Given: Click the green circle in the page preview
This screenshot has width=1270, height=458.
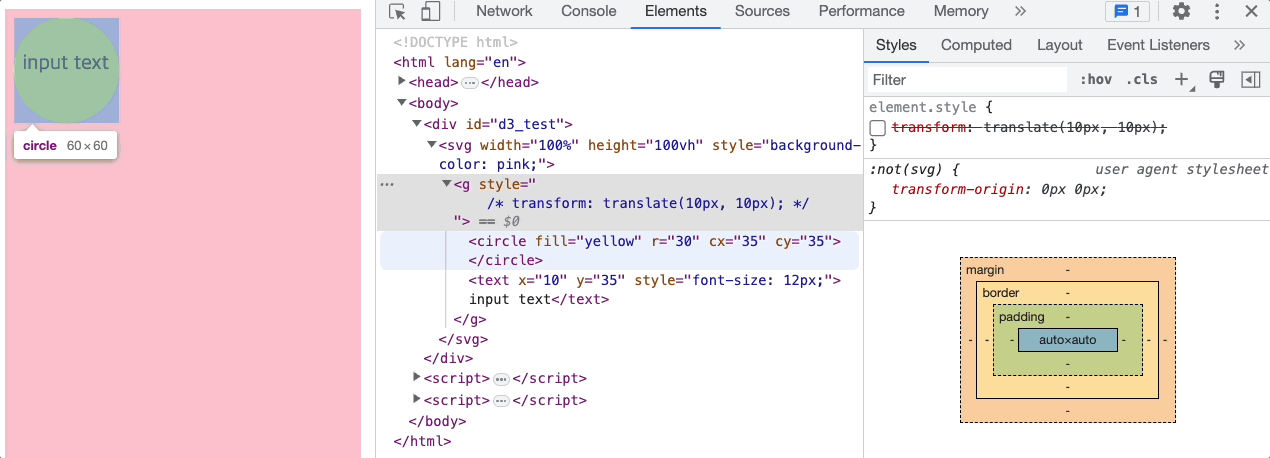Looking at the screenshot, I should coord(67,71).
